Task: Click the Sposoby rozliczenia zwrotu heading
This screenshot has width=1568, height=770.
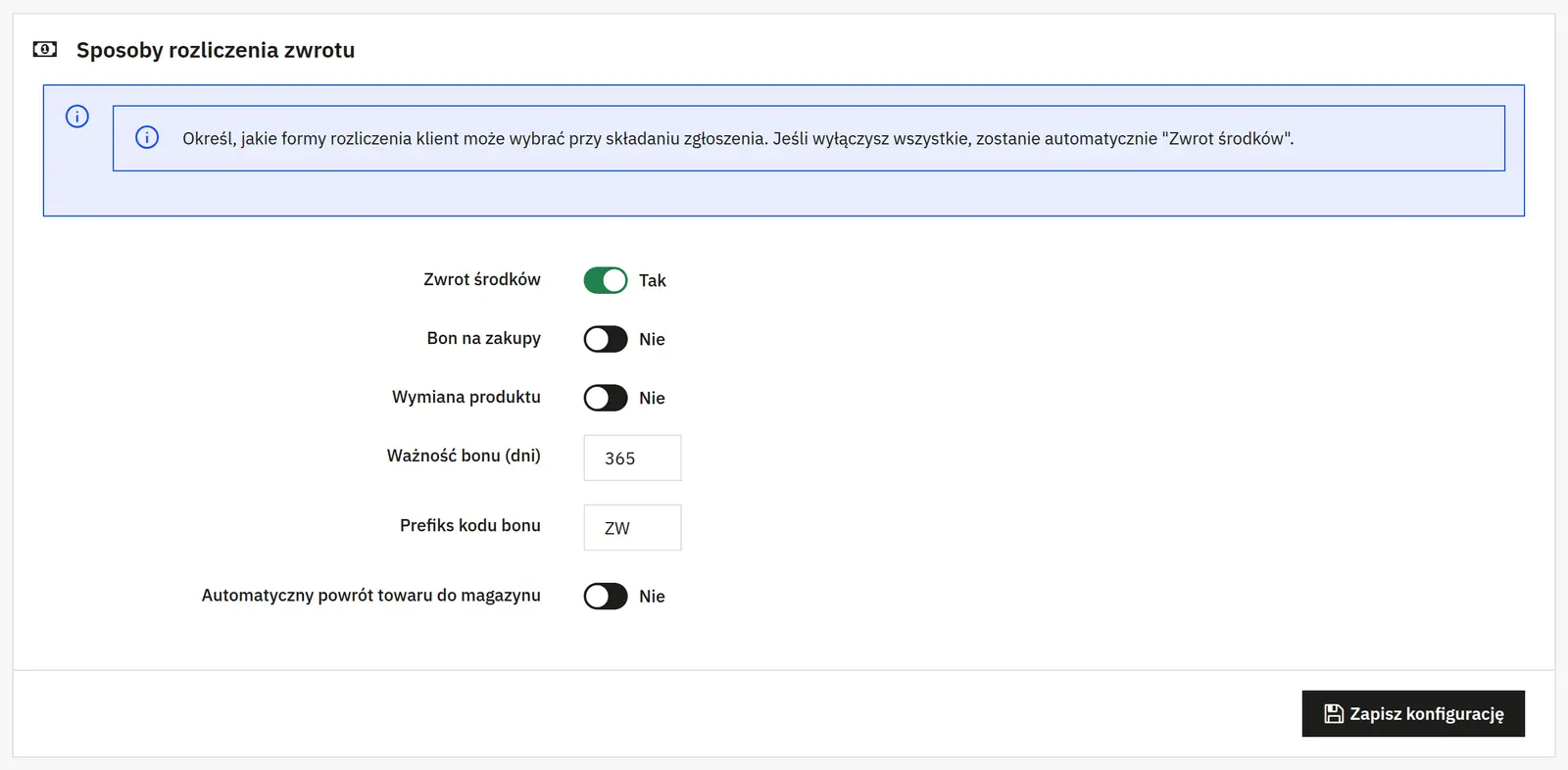Action: 216,50
